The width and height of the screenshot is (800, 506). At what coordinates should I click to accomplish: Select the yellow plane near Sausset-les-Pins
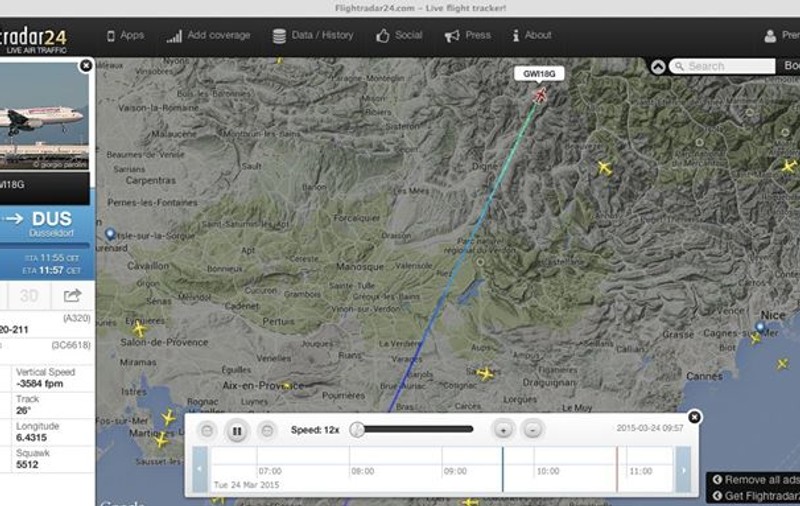click(161, 440)
